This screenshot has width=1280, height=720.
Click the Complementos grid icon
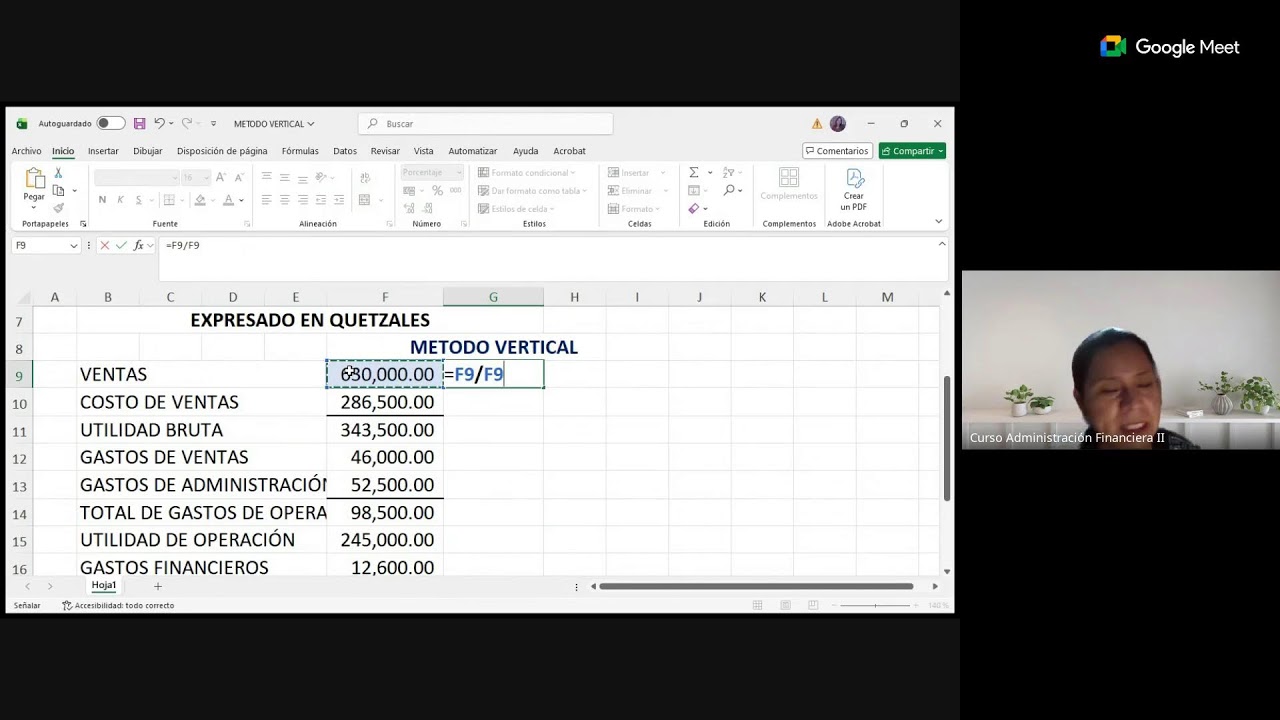[789, 177]
